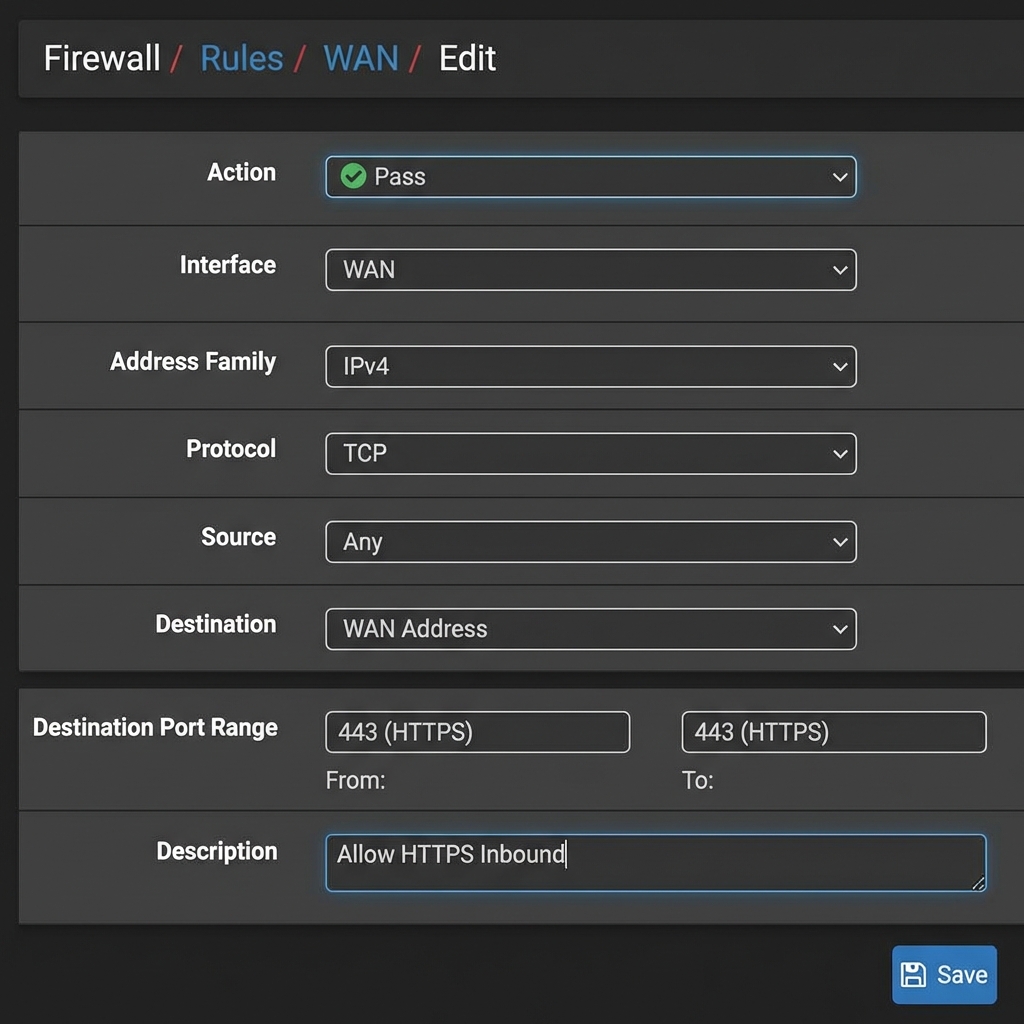Navigate to Rules via the breadcrumb
The height and width of the screenshot is (1024, 1024).
click(241, 58)
